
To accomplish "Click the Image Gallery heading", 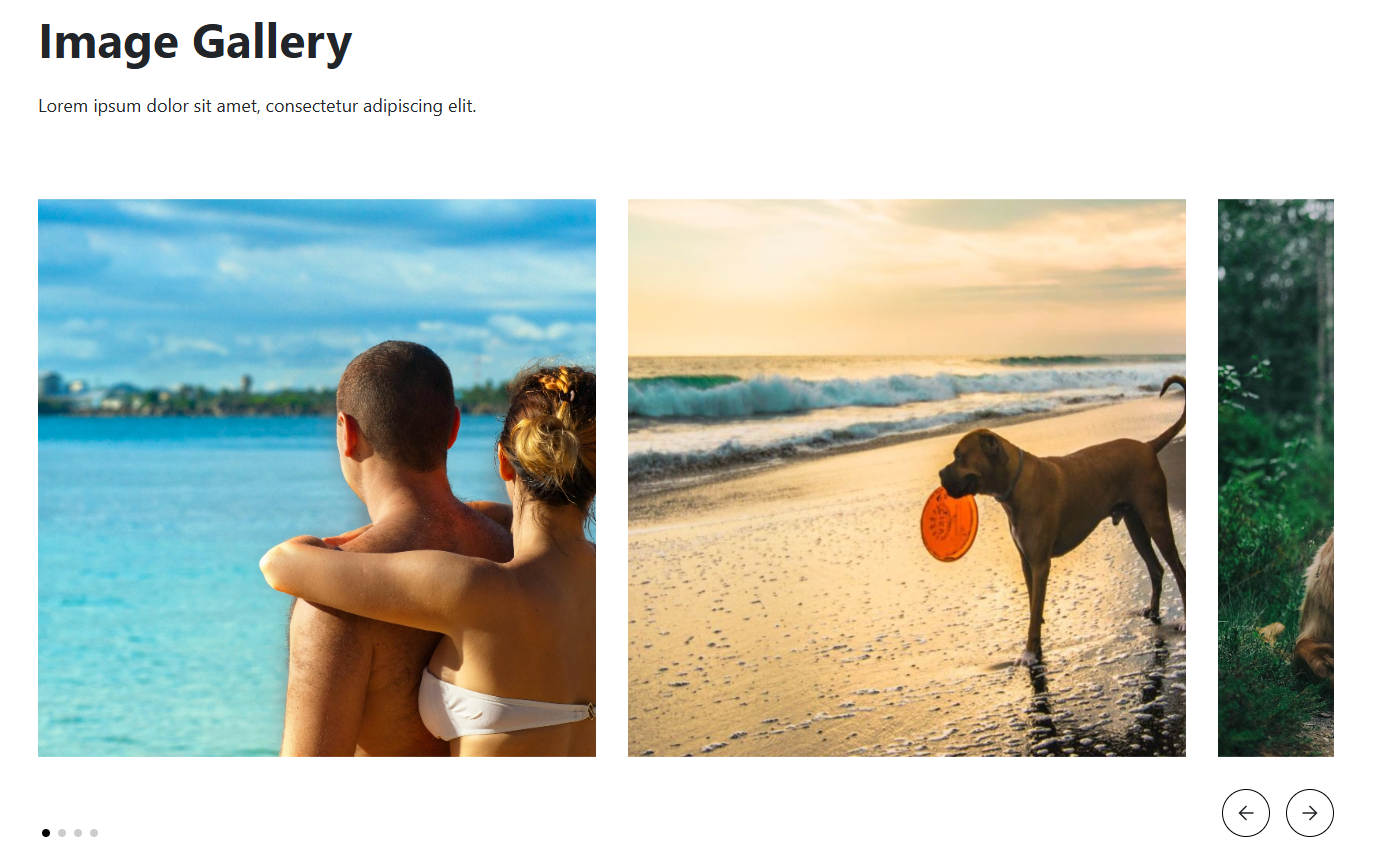I will click(x=195, y=42).
